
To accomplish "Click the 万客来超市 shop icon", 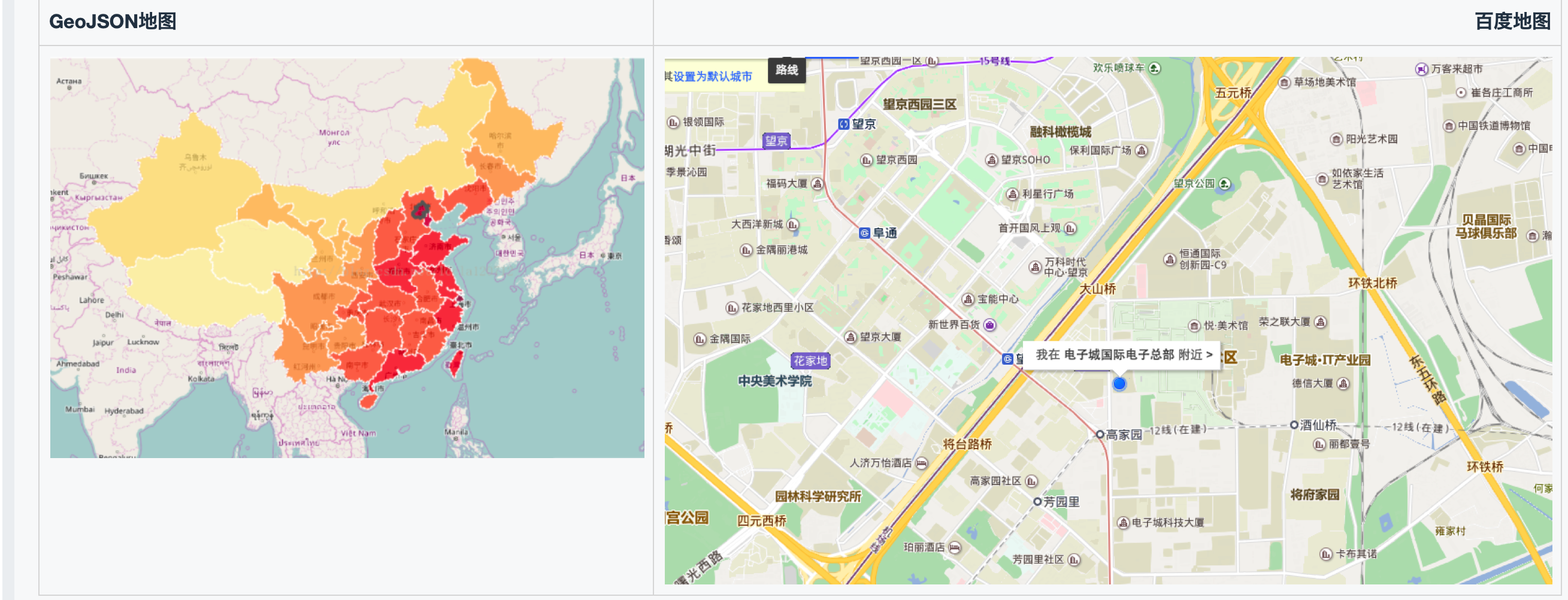I will click(1421, 69).
